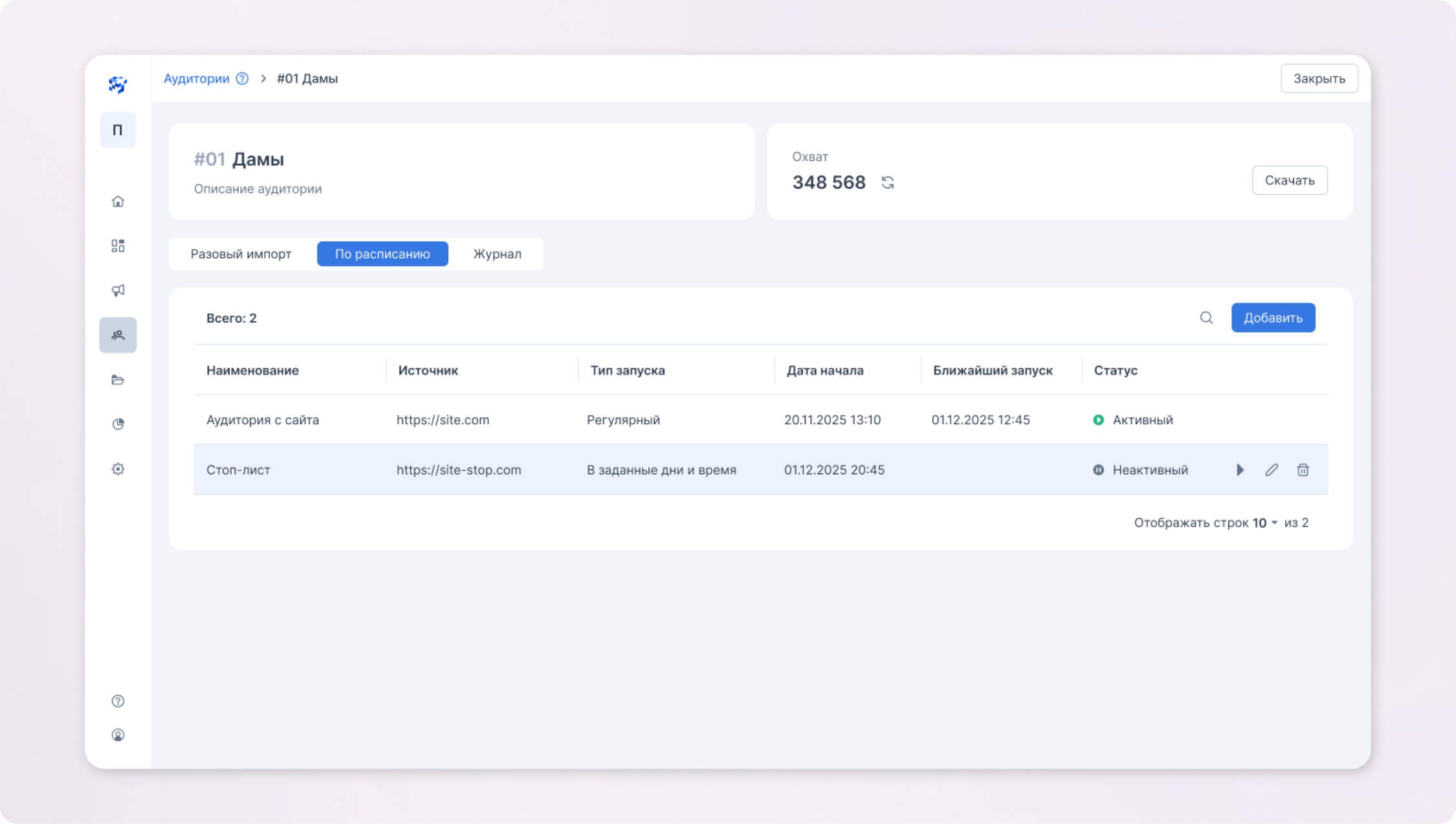Click Дата начала column header
Image resolution: width=1456 pixels, height=824 pixels.
click(825, 371)
